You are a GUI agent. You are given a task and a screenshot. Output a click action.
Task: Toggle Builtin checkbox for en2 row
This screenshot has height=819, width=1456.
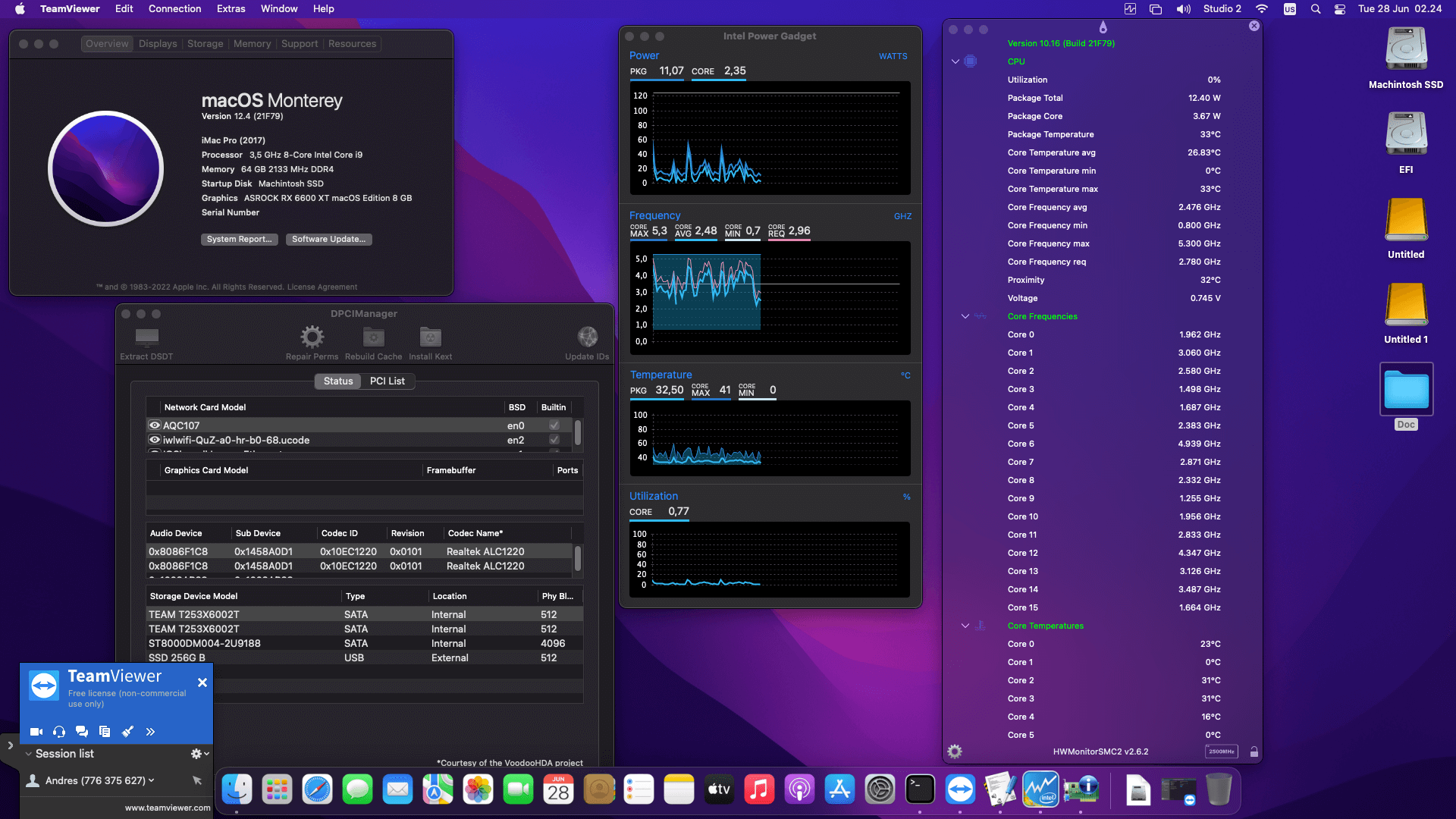pos(554,440)
